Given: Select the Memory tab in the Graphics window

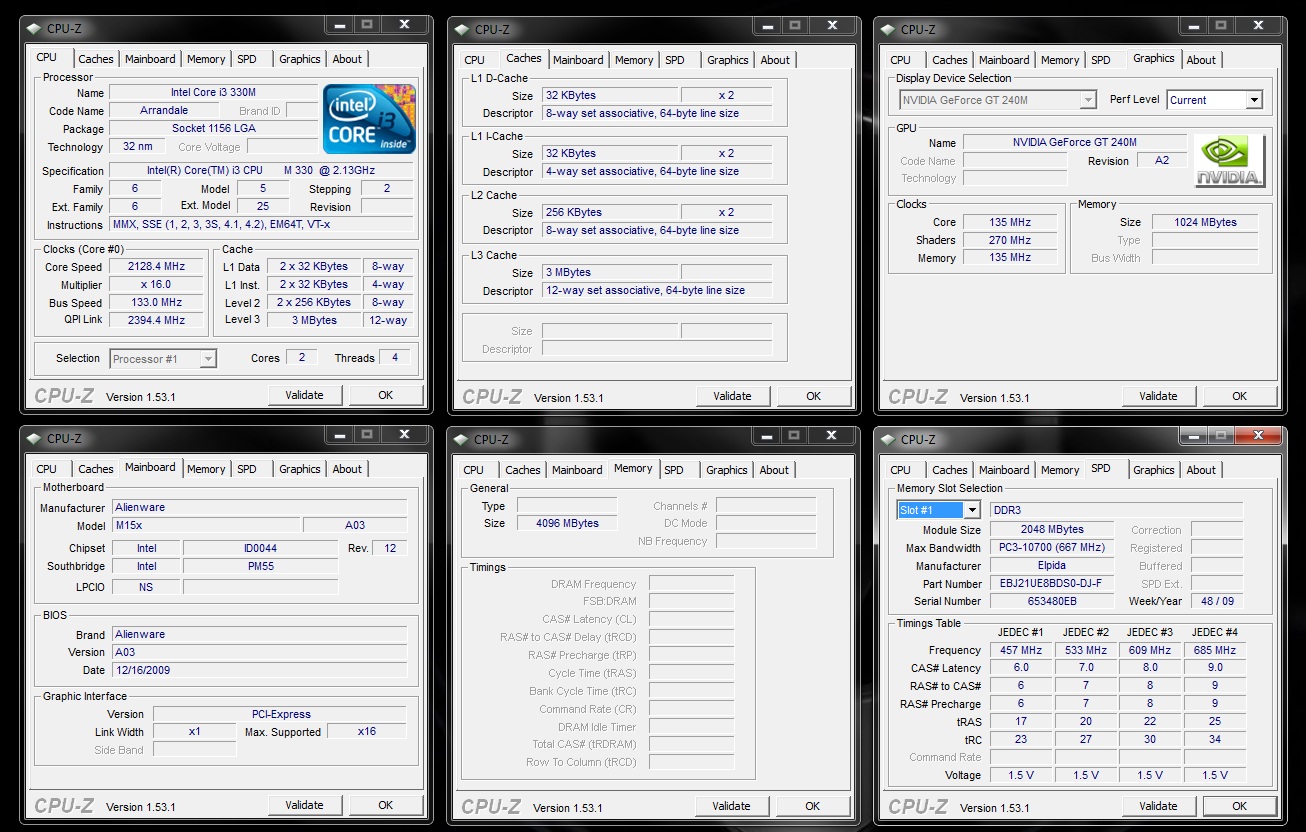Looking at the screenshot, I should pyautogui.click(x=1060, y=60).
